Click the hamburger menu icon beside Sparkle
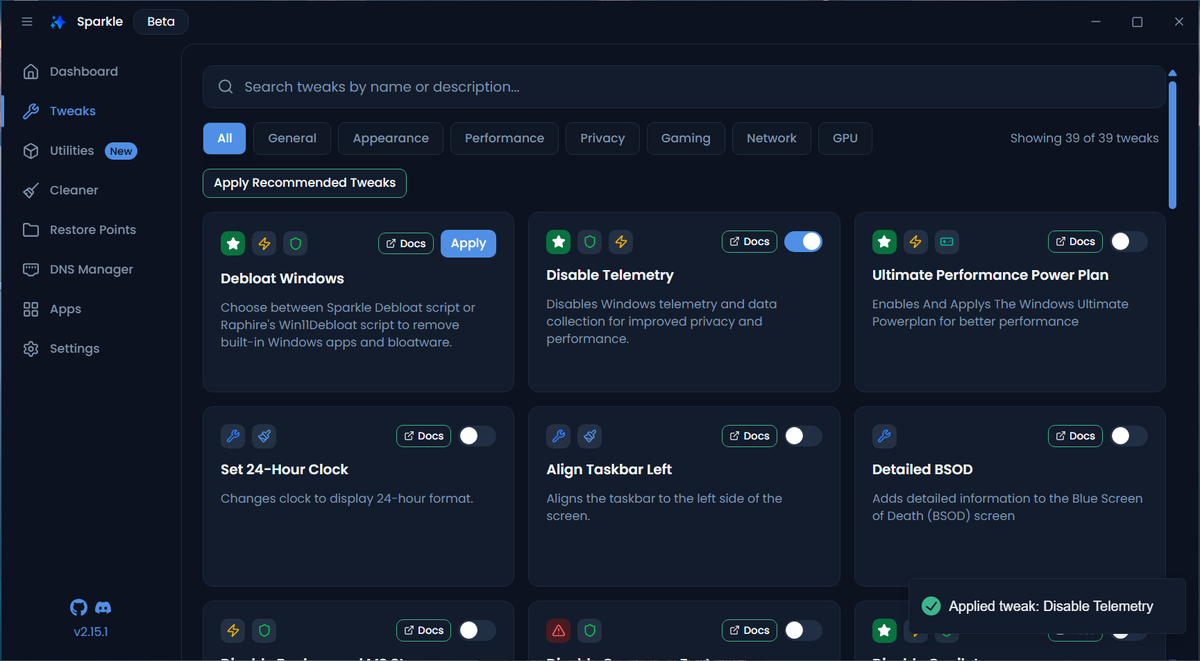 [x=27, y=22]
